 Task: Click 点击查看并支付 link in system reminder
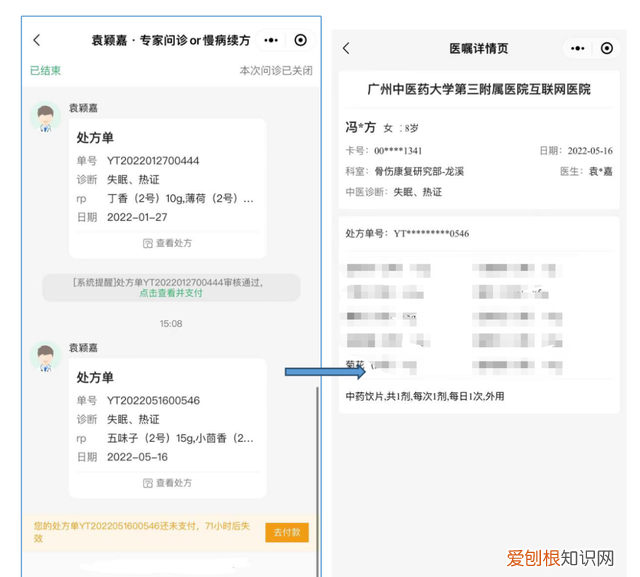171,293
